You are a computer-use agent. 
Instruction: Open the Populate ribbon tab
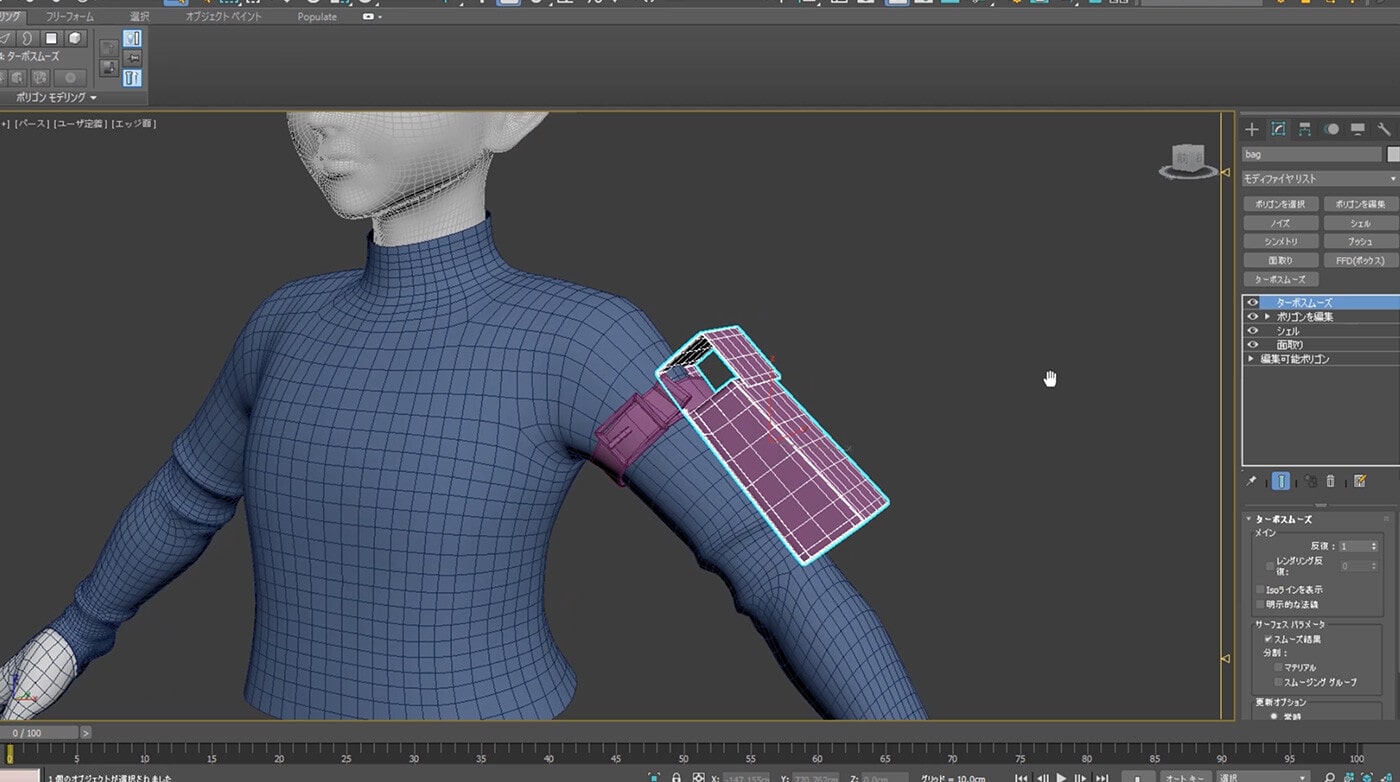317,17
